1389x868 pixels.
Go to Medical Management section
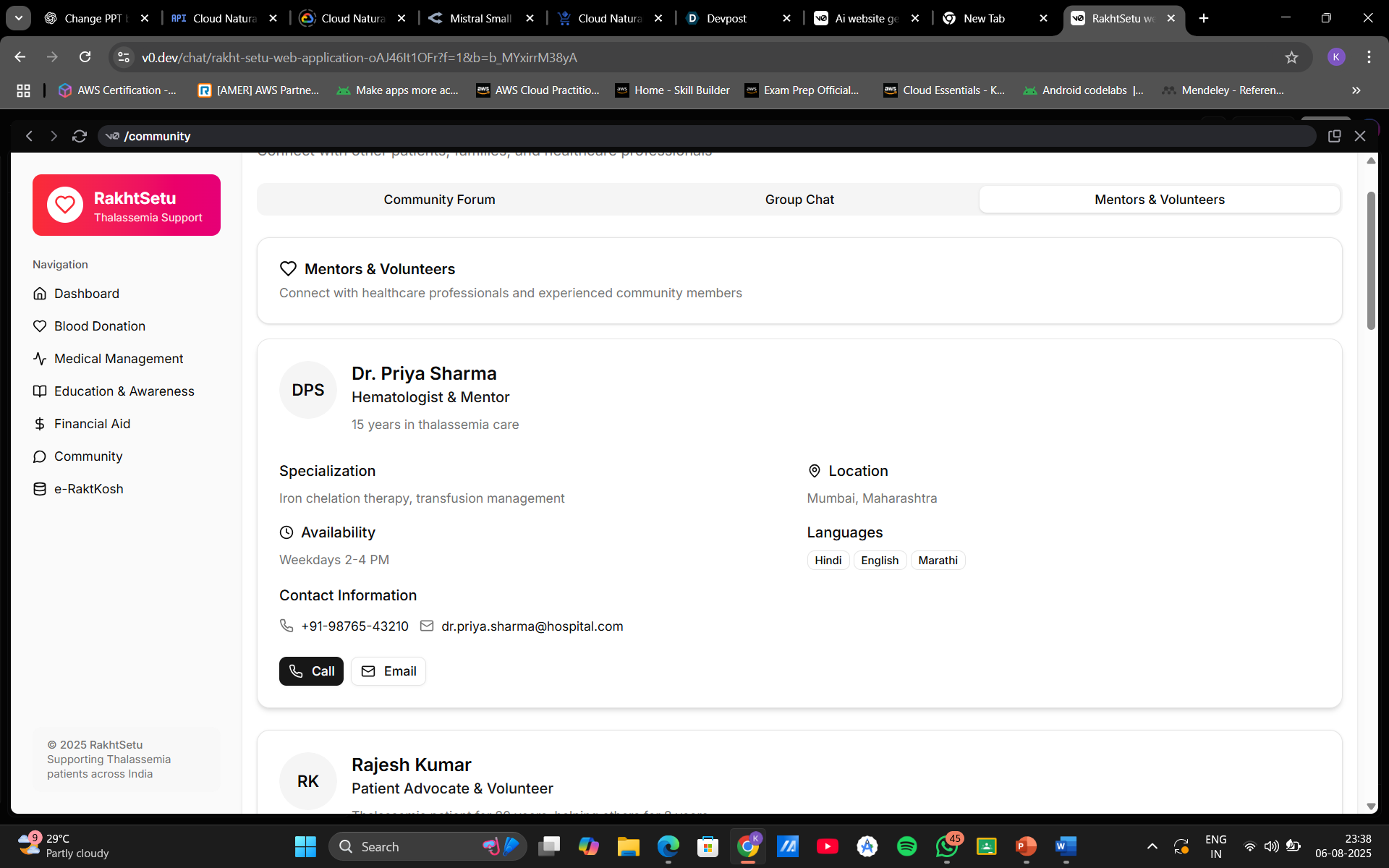point(119,359)
